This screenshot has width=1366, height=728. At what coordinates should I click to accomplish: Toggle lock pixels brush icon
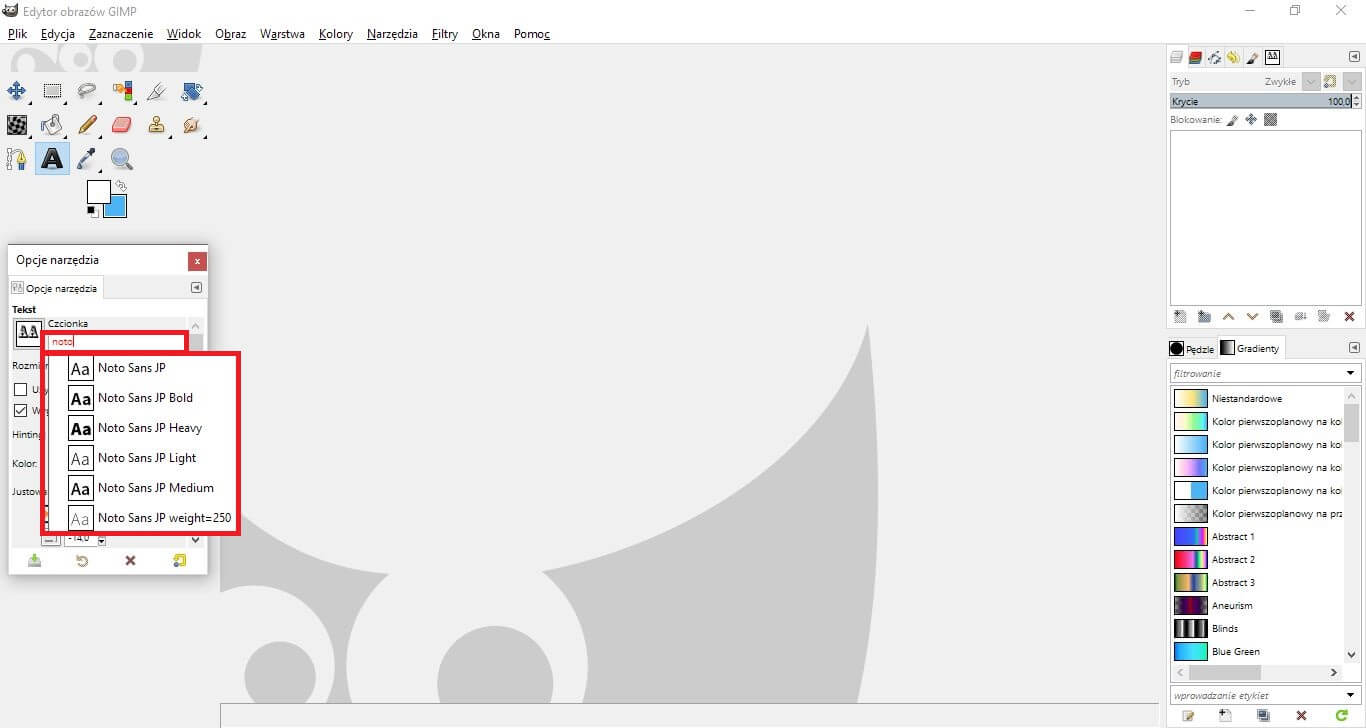tap(1232, 120)
